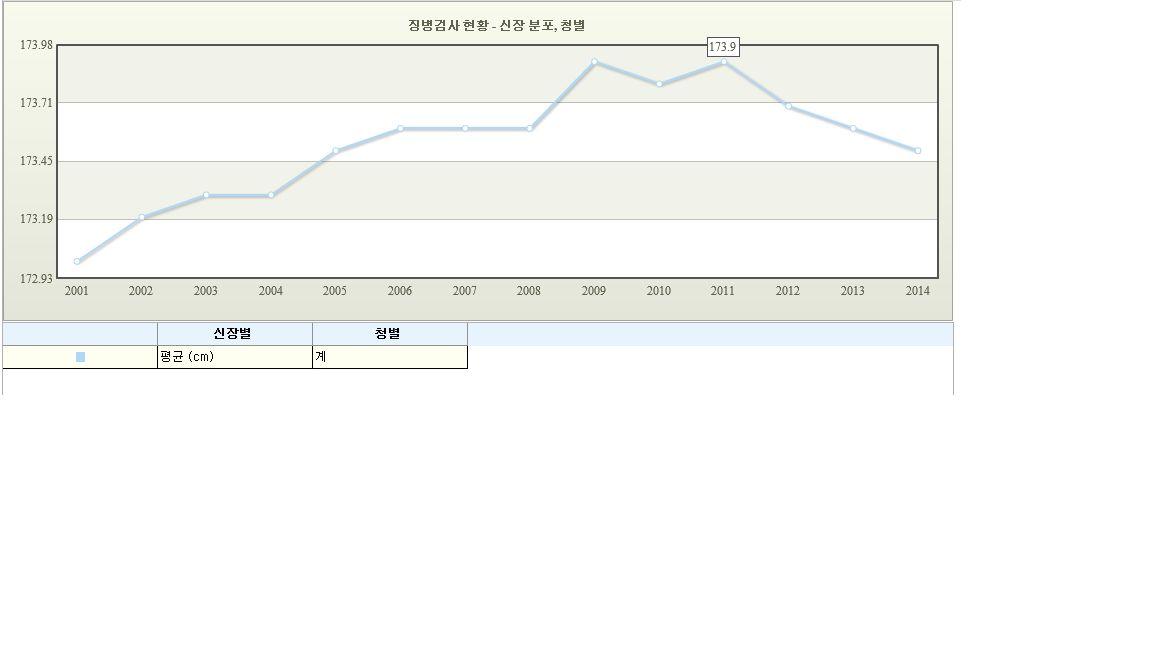Click the 2011 data point below the tooltip

coord(724,62)
